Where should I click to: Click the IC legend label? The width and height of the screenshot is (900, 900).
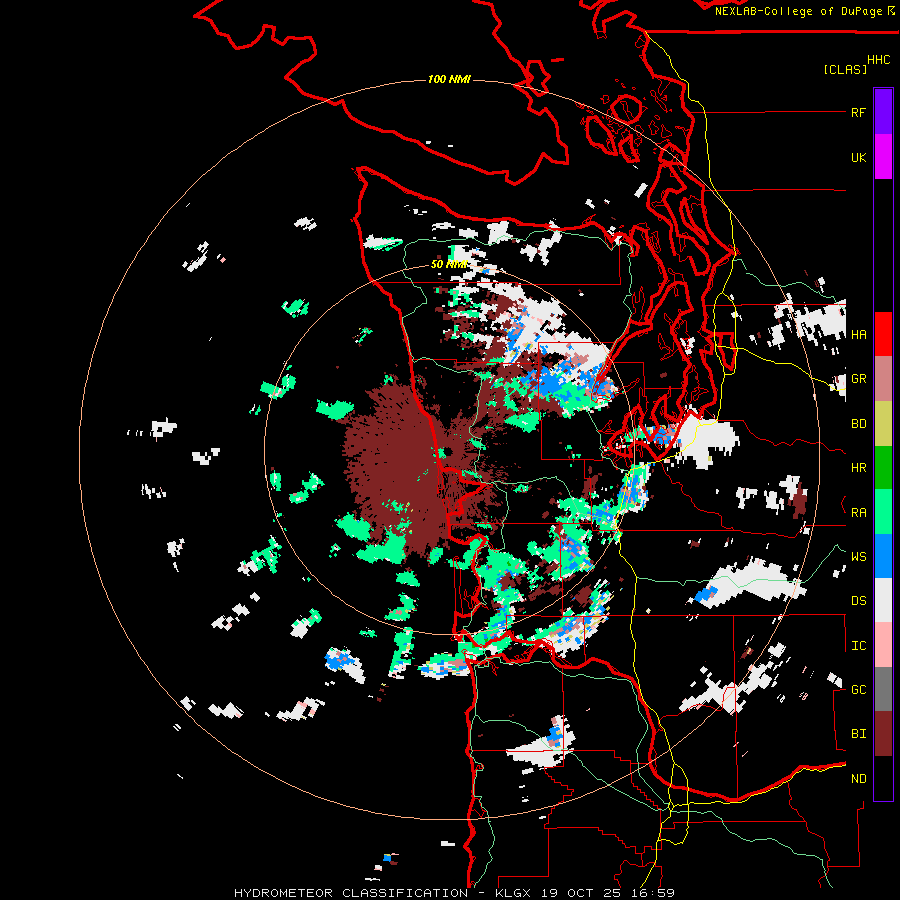coord(858,646)
